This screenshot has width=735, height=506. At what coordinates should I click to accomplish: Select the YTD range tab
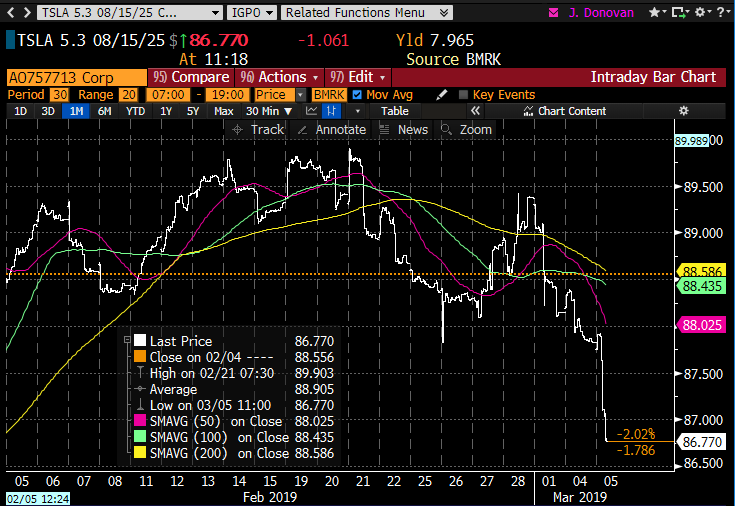click(135, 111)
